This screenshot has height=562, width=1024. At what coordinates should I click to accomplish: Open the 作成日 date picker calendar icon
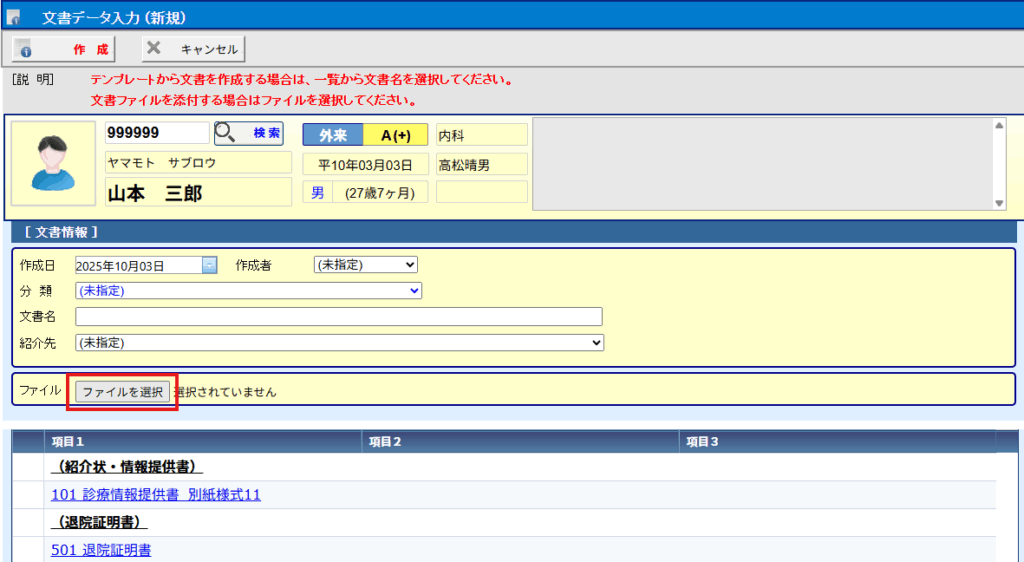pyautogui.click(x=209, y=265)
